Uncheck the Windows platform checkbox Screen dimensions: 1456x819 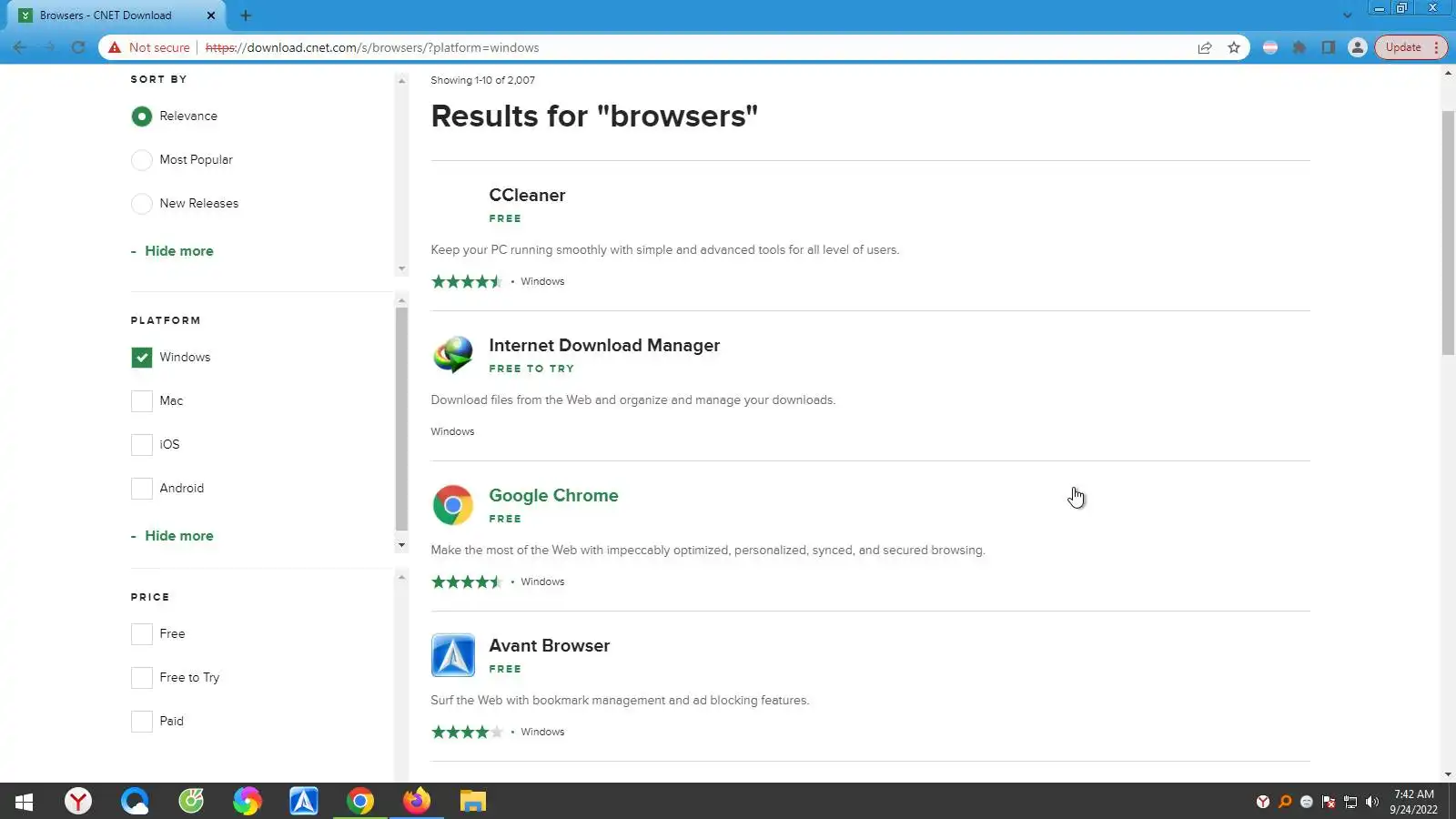pos(142,358)
